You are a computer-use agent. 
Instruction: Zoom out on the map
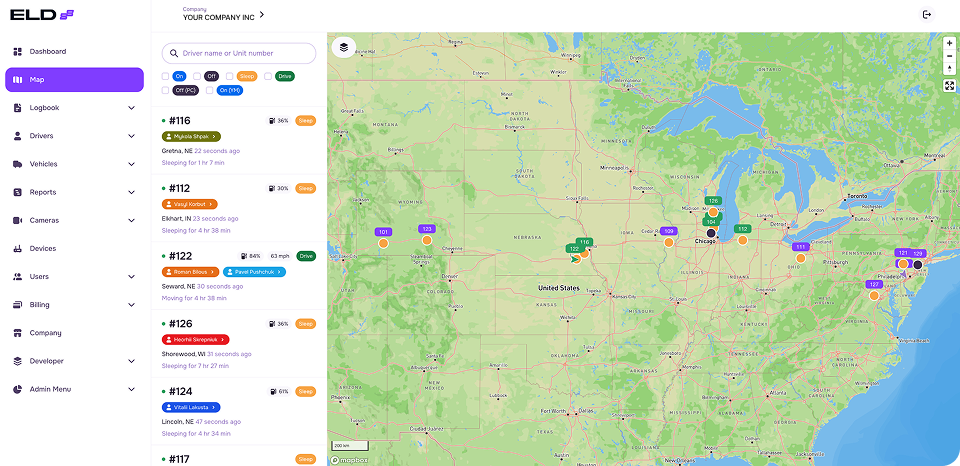tap(949, 56)
